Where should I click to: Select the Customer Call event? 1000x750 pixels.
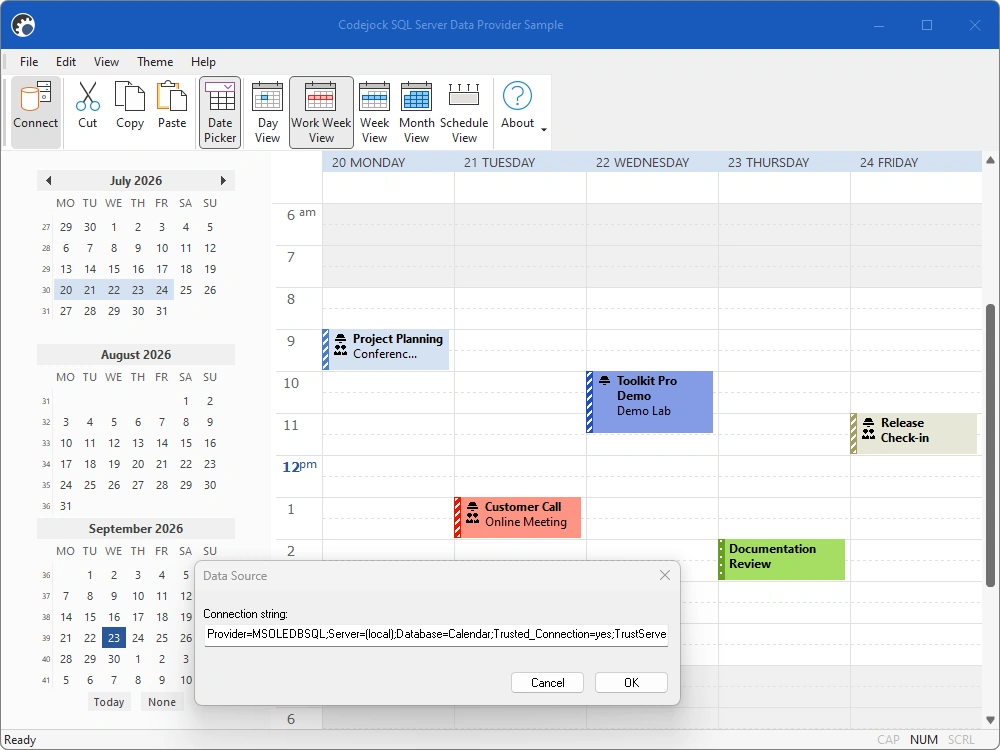[518, 517]
